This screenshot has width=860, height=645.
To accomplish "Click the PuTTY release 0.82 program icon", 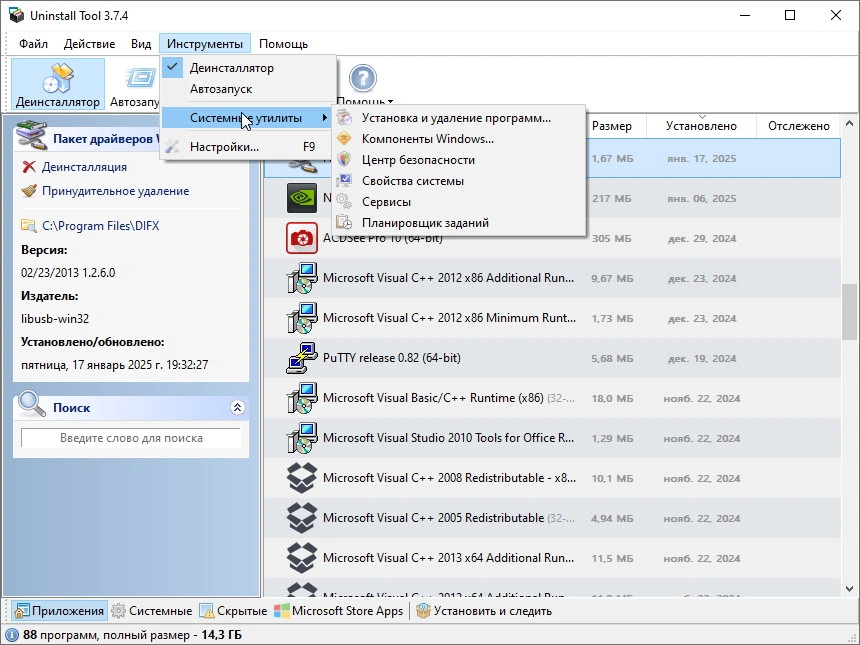I will pyautogui.click(x=302, y=358).
